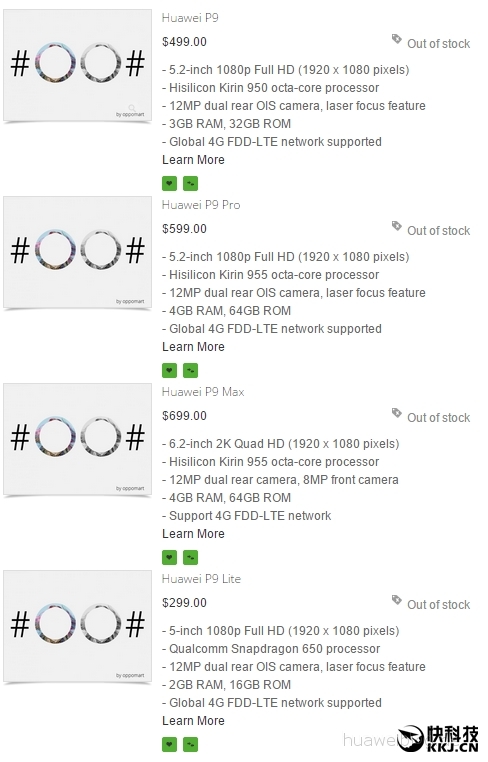Screen dimensions: 488x762
Task: Add Huawei P9 Pro to wishlist
Action: coord(169,370)
